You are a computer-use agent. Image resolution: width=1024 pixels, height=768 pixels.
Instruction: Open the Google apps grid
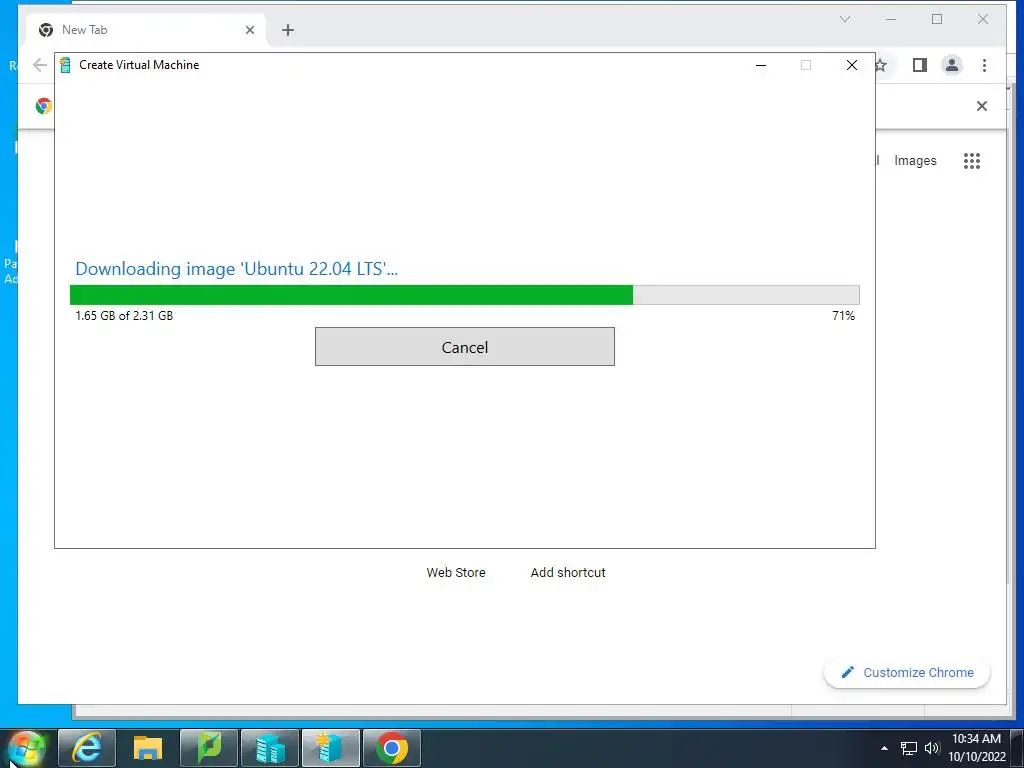point(972,161)
